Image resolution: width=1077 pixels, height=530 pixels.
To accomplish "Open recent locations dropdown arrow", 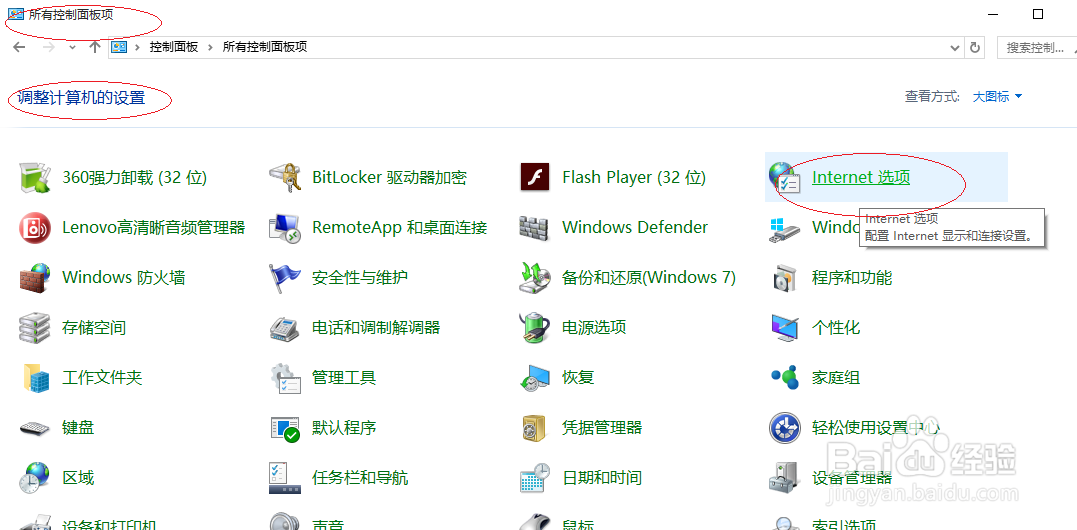I will pos(73,47).
